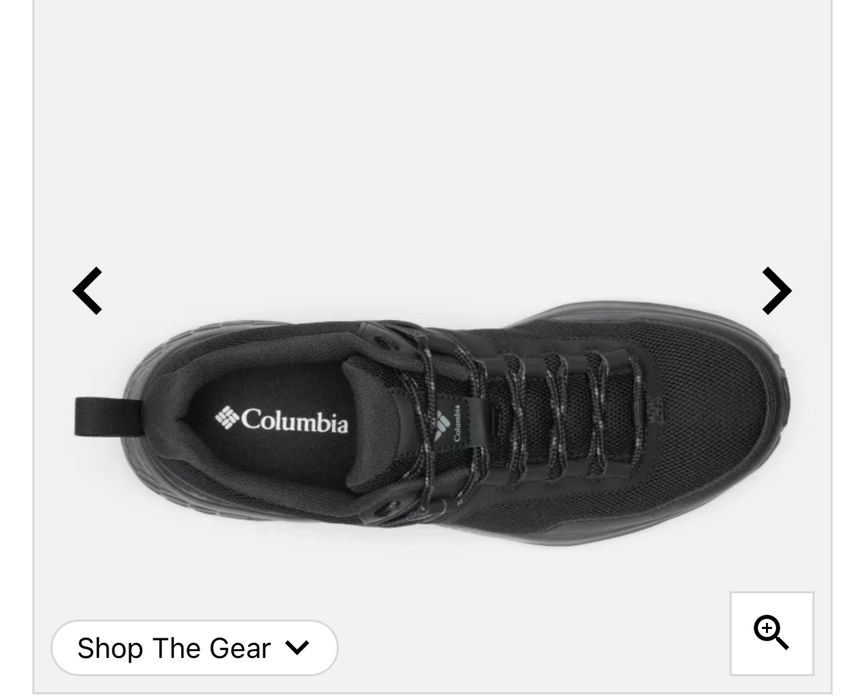The width and height of the screenshot is (865, 699).
Task: Click the chevron beside Shop The Gear
Action: pos(297,648)
